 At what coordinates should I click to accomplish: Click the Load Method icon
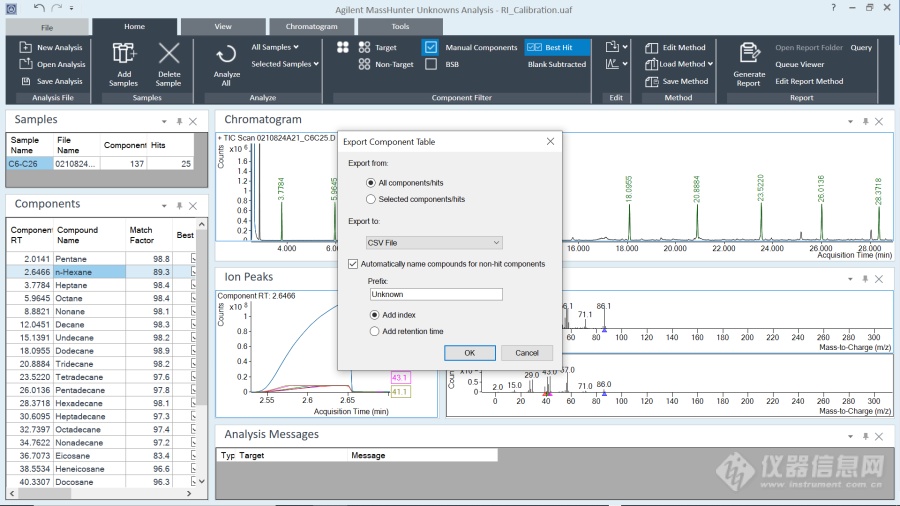(x=651, y=64)
